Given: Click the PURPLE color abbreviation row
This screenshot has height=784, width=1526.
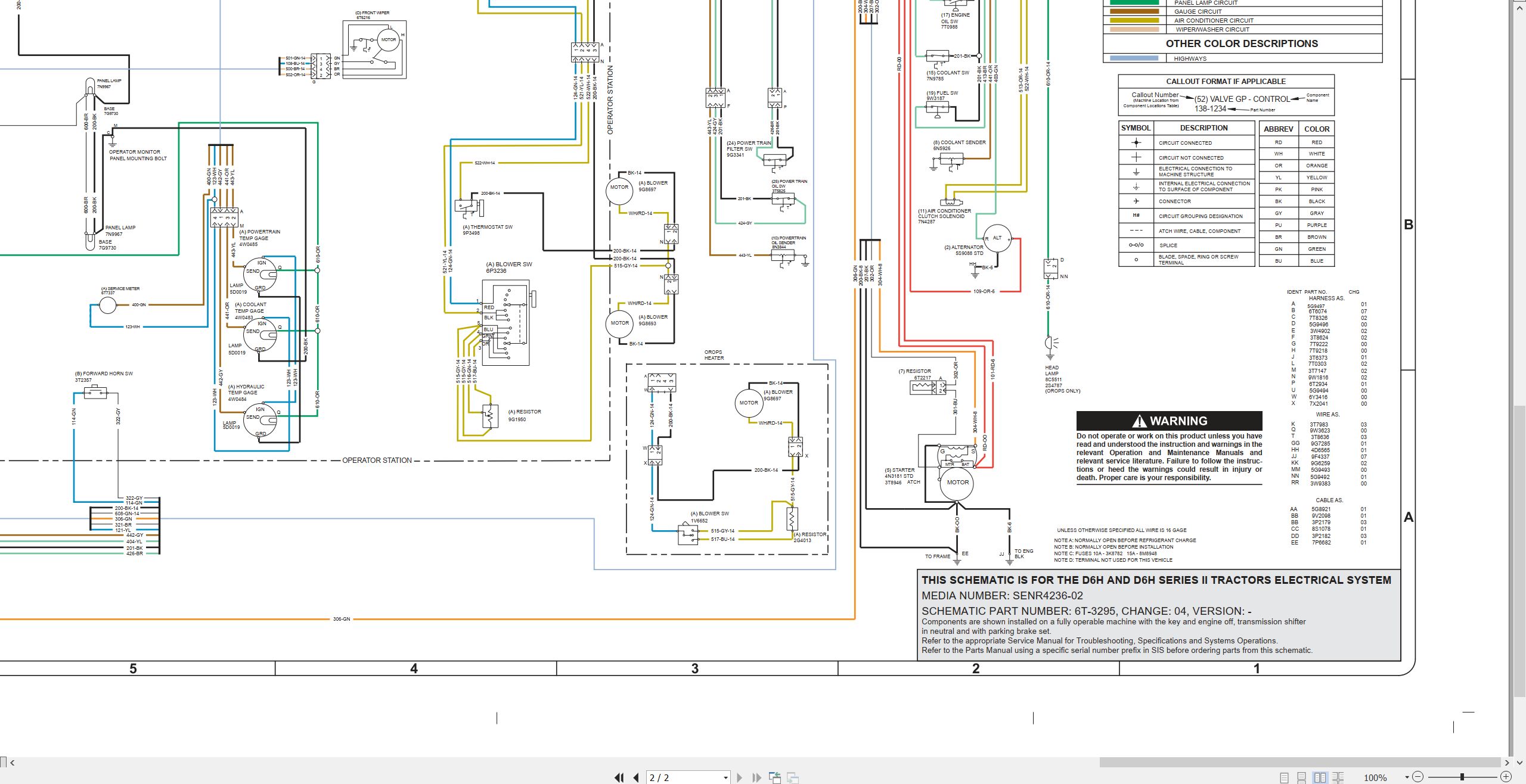Looking at the screenshot, I should [1297, 225].
